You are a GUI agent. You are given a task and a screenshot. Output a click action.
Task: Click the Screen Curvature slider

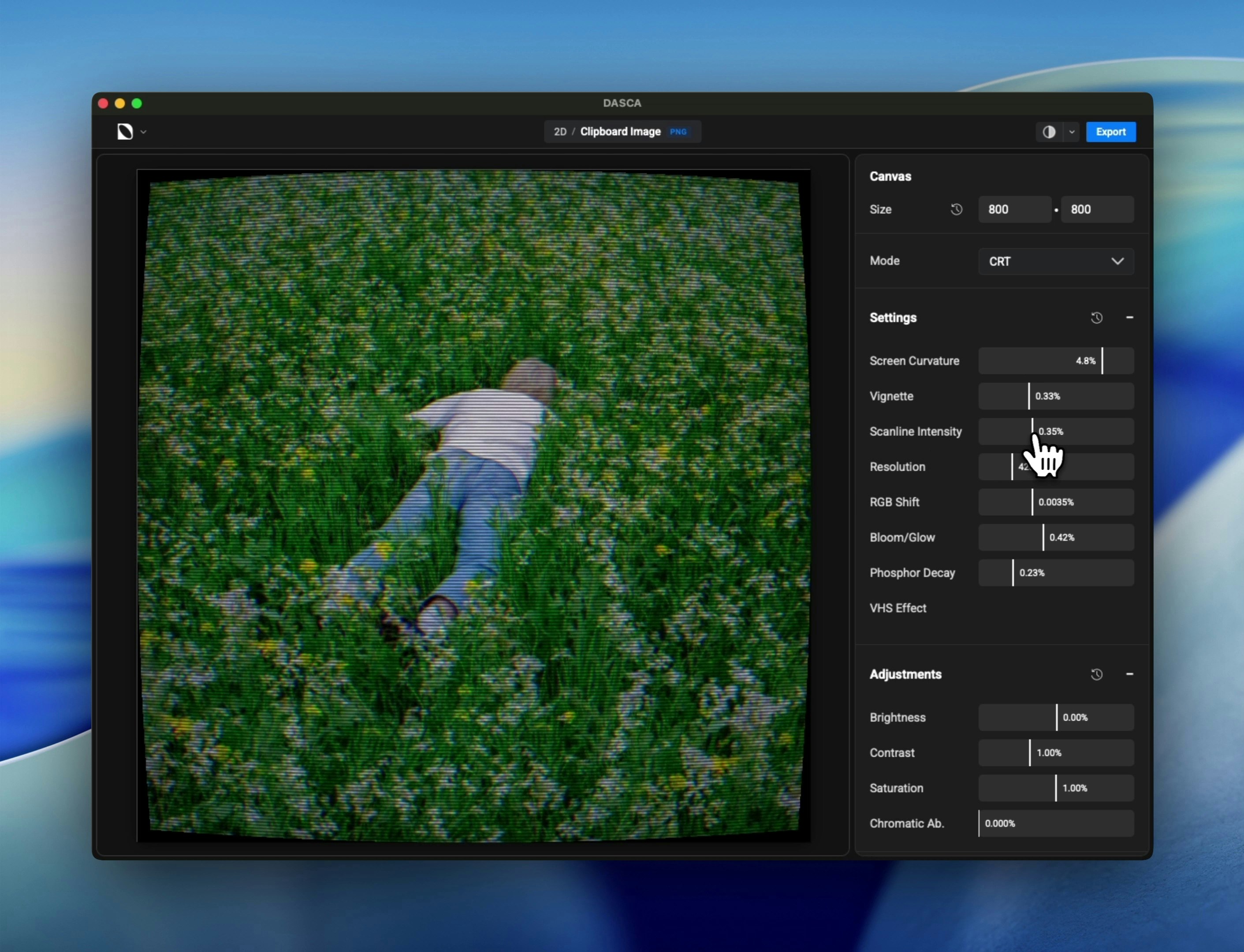click(1055, 361)
